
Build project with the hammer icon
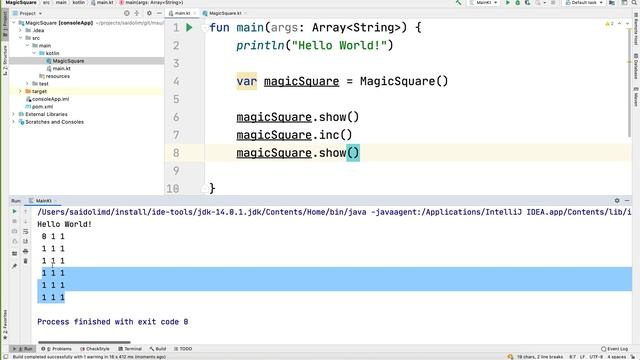pos(459,2)
